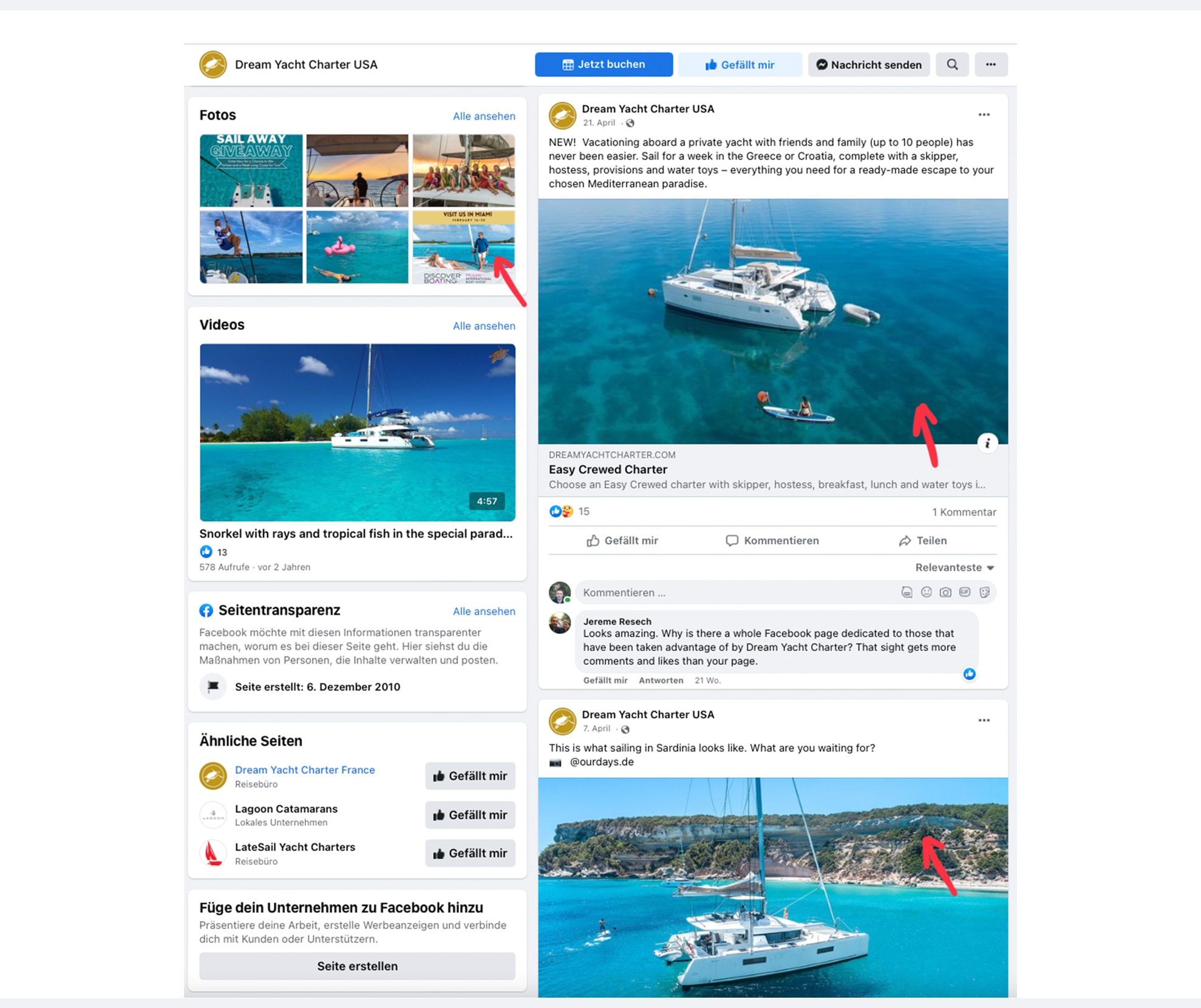Screen dimensions: 1201x1008
Task: Open Alle ansehen in Seitentransparenz section
Action: click(484, 611)
